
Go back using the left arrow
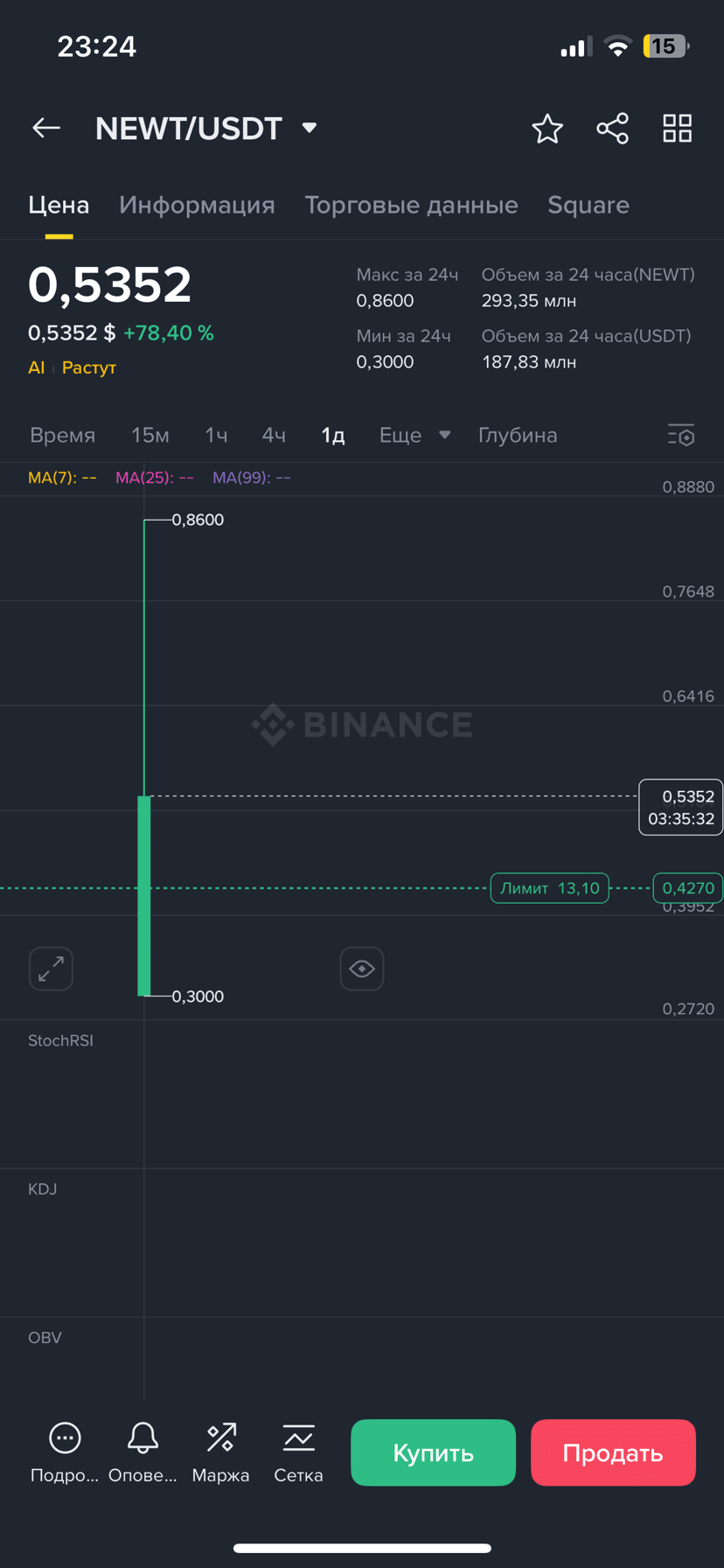[x=46, y=129]
